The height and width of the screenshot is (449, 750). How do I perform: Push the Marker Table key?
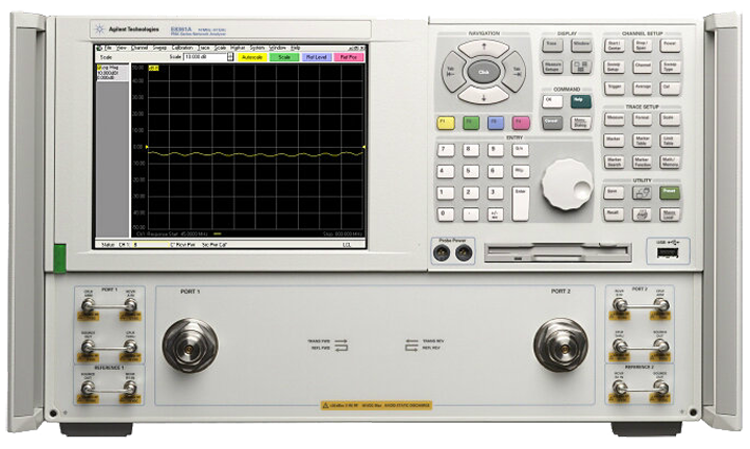pyautogui.click(x=642, y=140)
